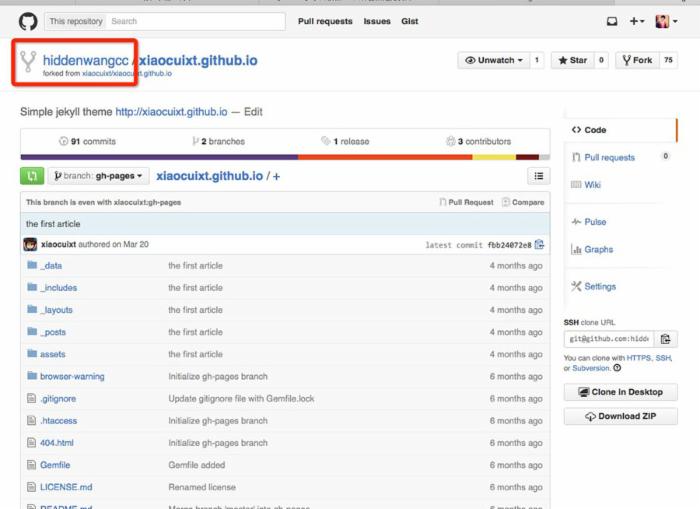Image resolution: width=700 pixels, height=509 pixels.
Task: Open the "Renamed license" commit message
Action: tap(202, 487)
